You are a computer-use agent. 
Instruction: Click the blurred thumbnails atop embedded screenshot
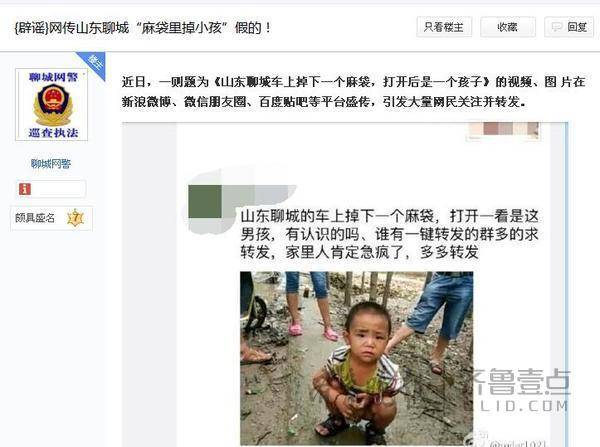[504, 131]
